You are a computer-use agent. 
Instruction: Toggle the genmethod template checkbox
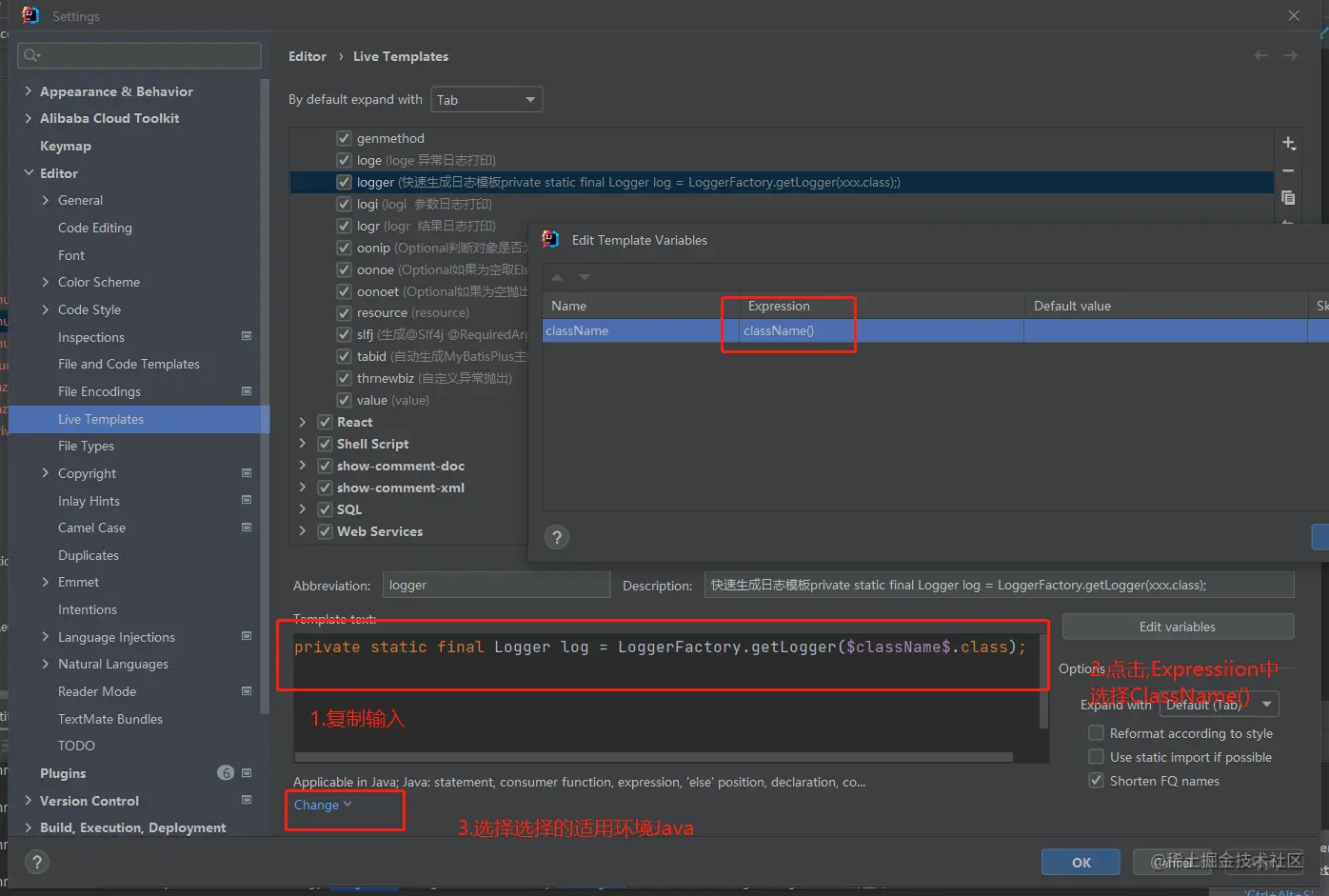click(x=344, y=138)
